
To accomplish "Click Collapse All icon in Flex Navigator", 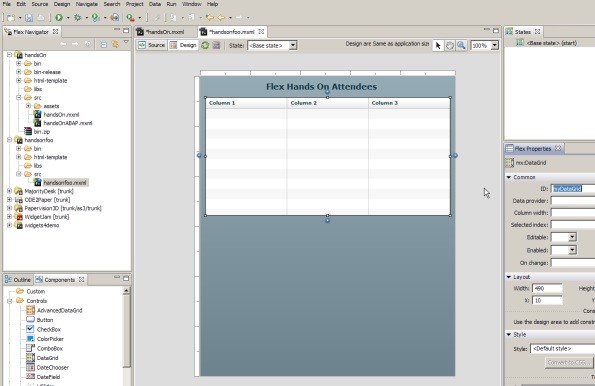I will (x=103, y=44).
